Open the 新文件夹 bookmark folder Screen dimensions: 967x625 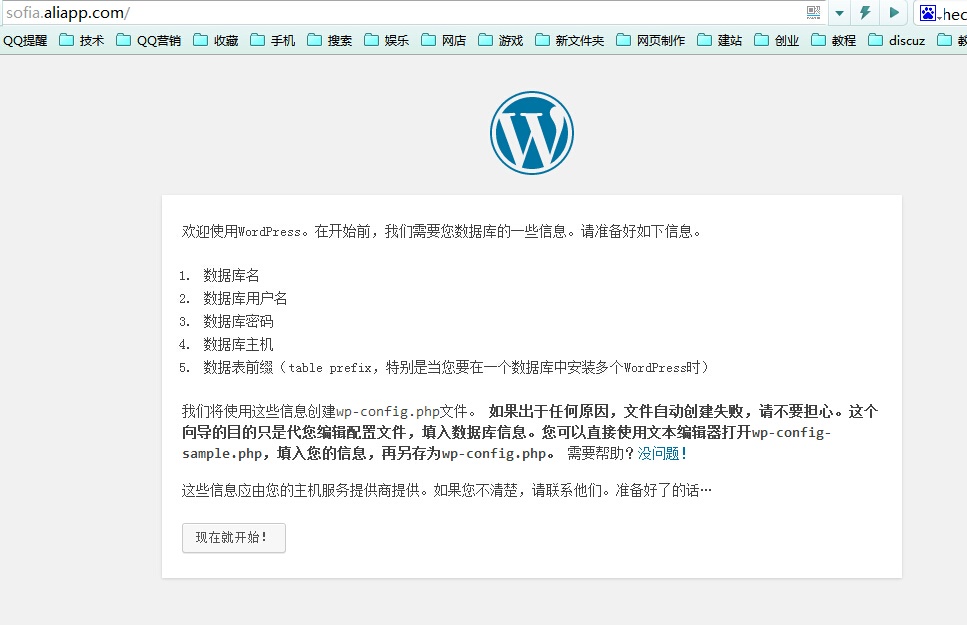[569, 41]
